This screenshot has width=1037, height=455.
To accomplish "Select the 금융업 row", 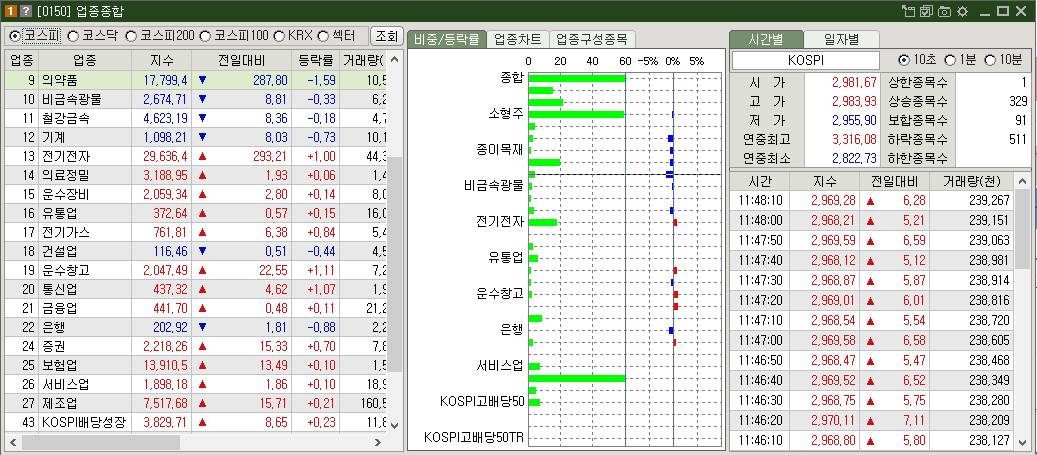I will 196,308.
